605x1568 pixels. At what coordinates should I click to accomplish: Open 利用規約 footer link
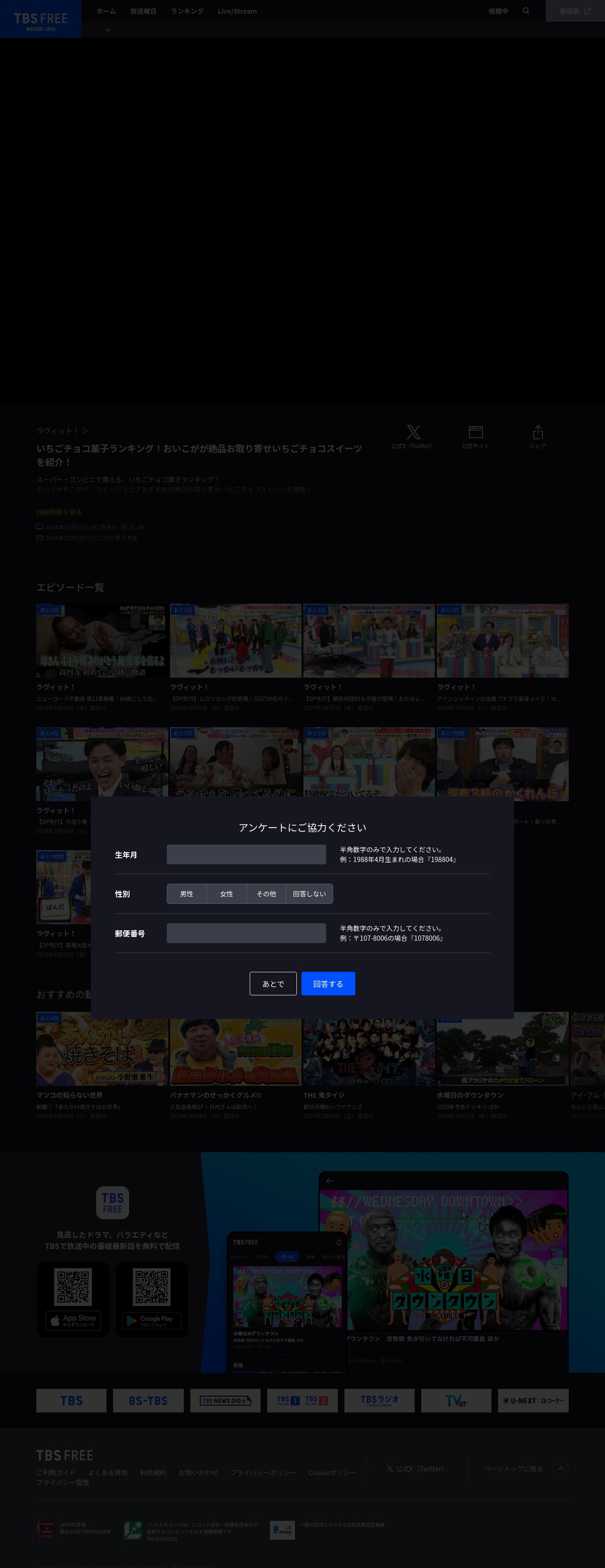[x=153, y=1472]
